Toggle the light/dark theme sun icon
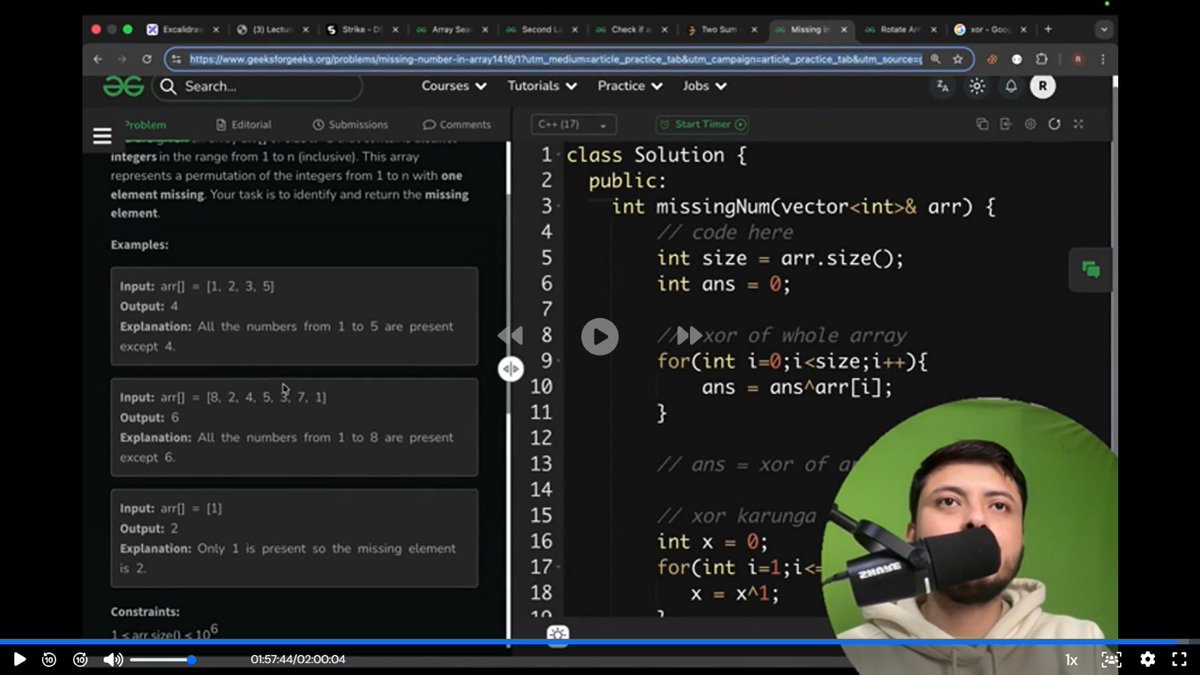The width and height of the screenshot is (1200, 675). (977, 87)
